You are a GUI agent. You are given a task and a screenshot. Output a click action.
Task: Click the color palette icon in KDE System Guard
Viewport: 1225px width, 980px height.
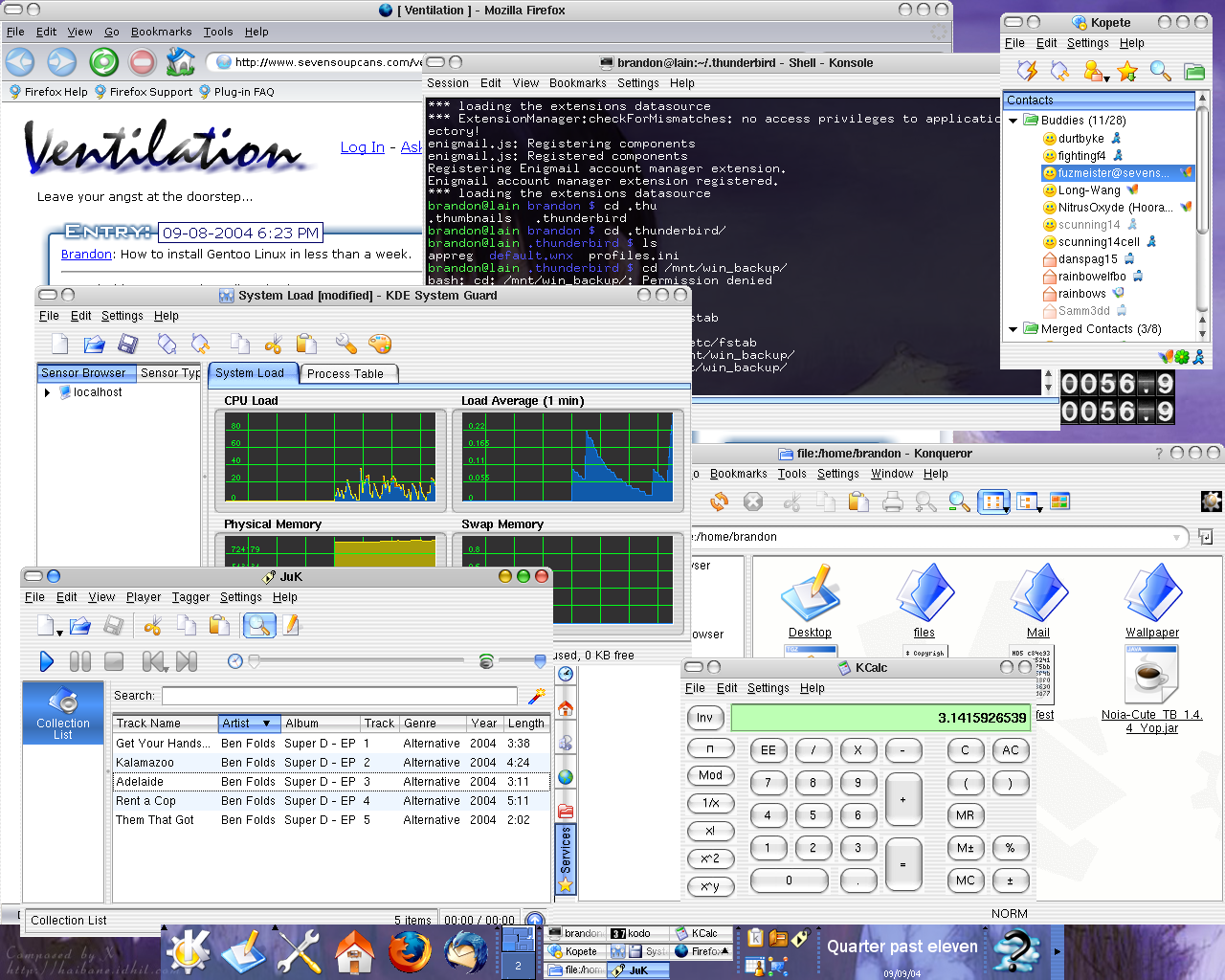coord(380,345)
